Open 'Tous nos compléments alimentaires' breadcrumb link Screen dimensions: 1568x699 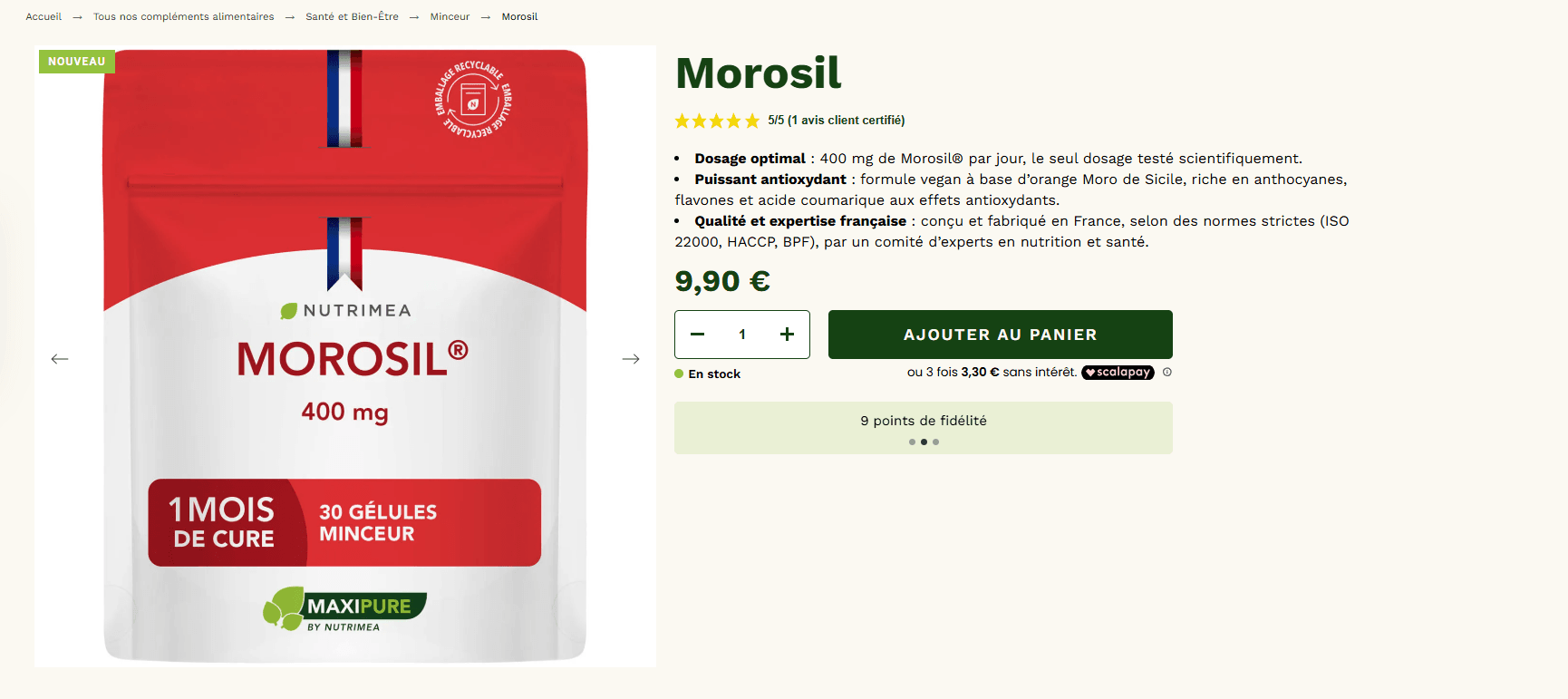pyautogui.click(x=184, y=16)
